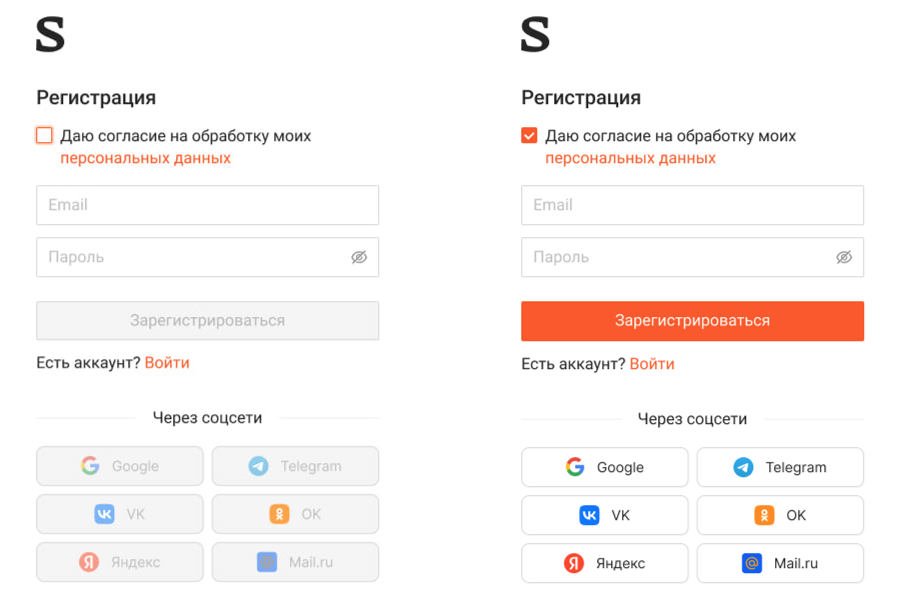
Task: Focus the Email field above the orange button
Action: tap(692, 205)
